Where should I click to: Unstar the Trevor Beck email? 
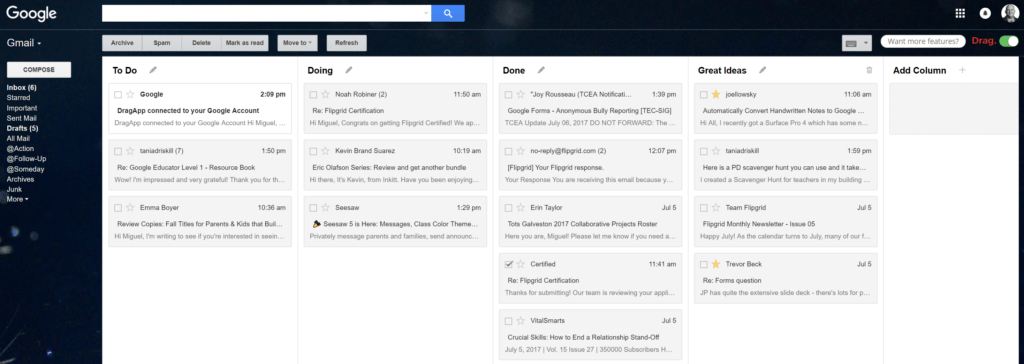tap(716, 264)
